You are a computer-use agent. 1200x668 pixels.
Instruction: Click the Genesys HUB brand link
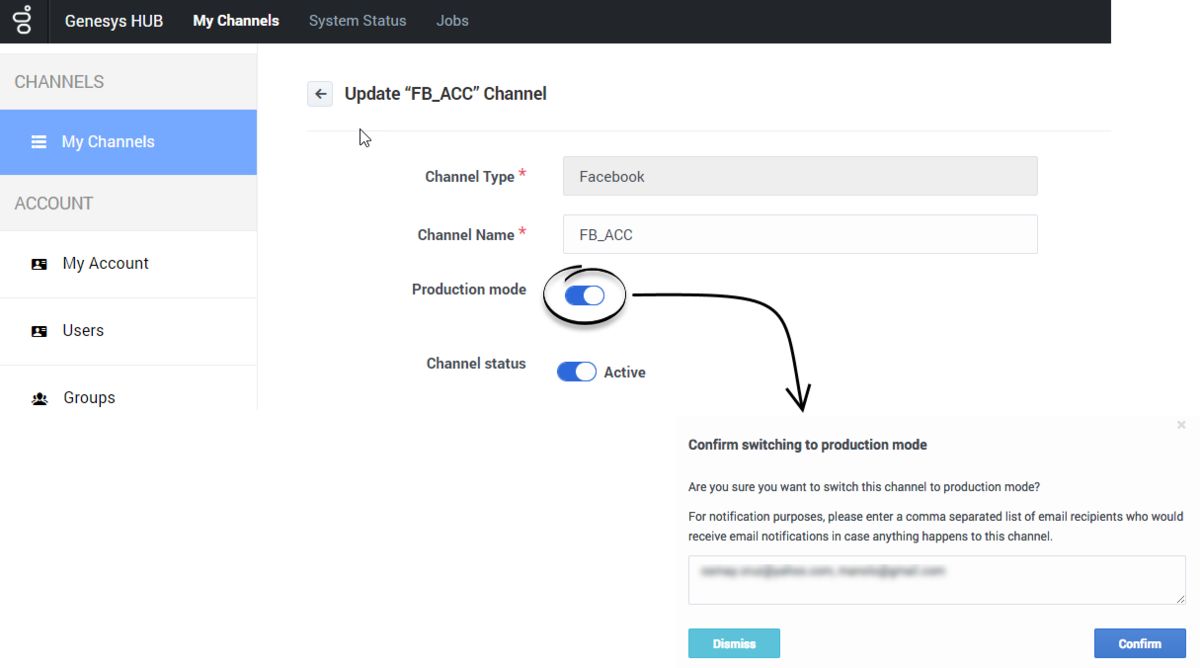tap(114, 21)
